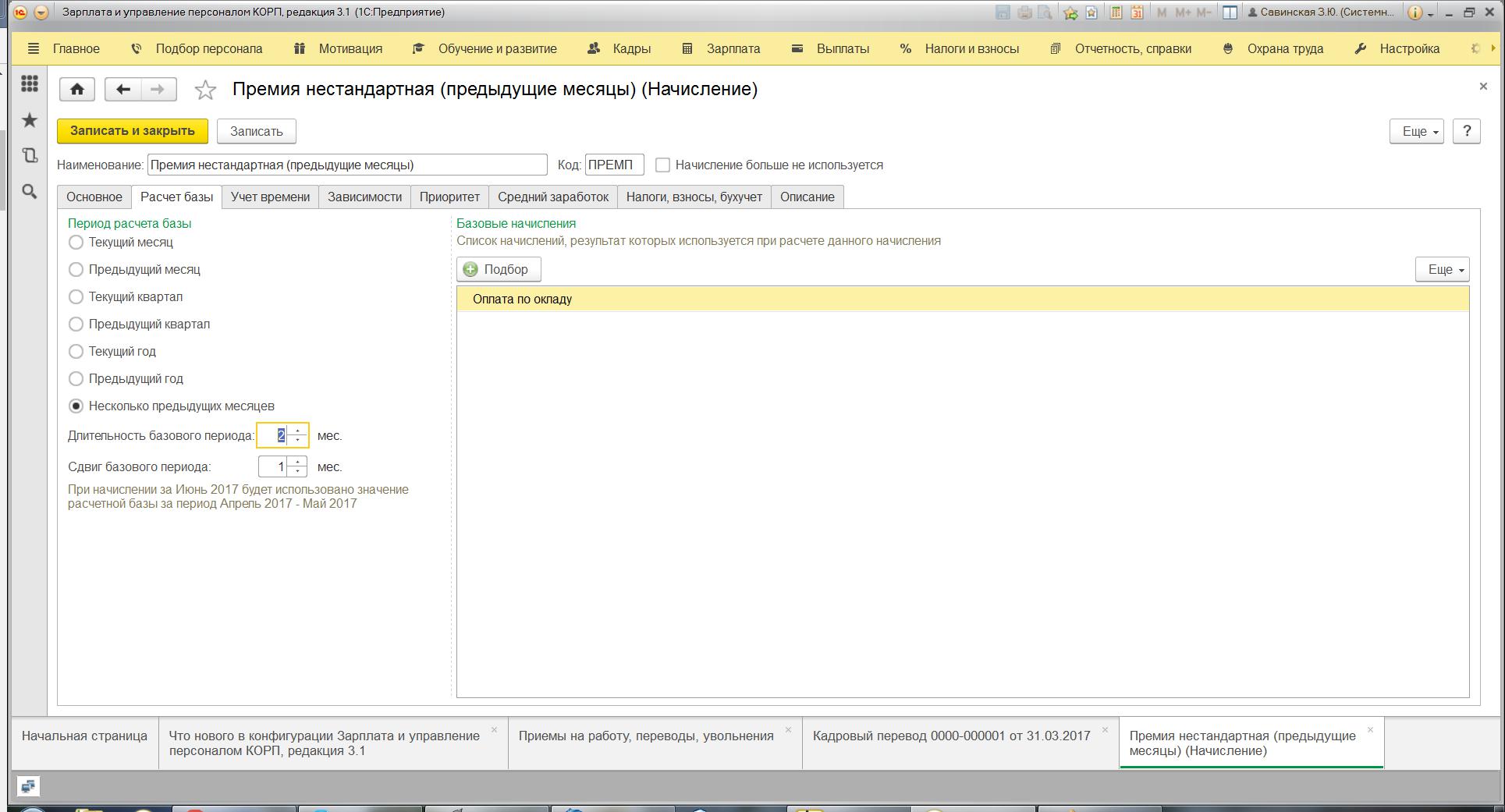This screenshot has width=1505, height=812.
Task: Click the 'Подбор' button
Action: tap(499, 269)
